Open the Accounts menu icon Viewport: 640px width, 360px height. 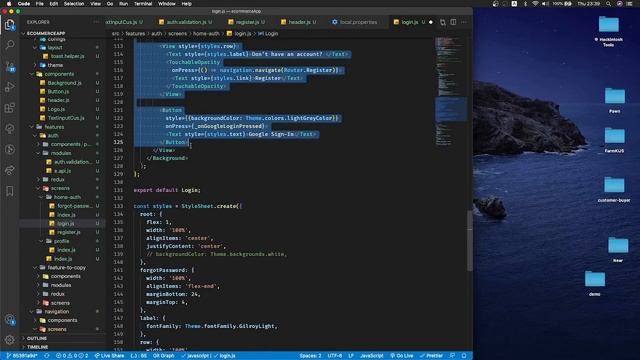[x=10, y=320]
